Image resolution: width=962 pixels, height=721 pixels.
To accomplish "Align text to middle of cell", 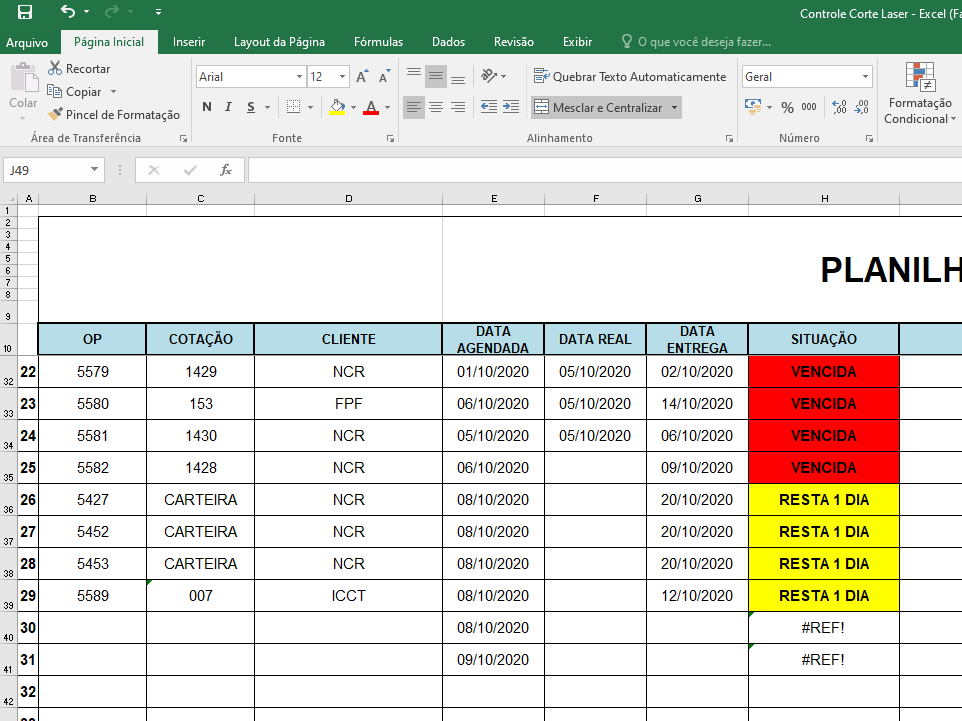I will (436, 76).
